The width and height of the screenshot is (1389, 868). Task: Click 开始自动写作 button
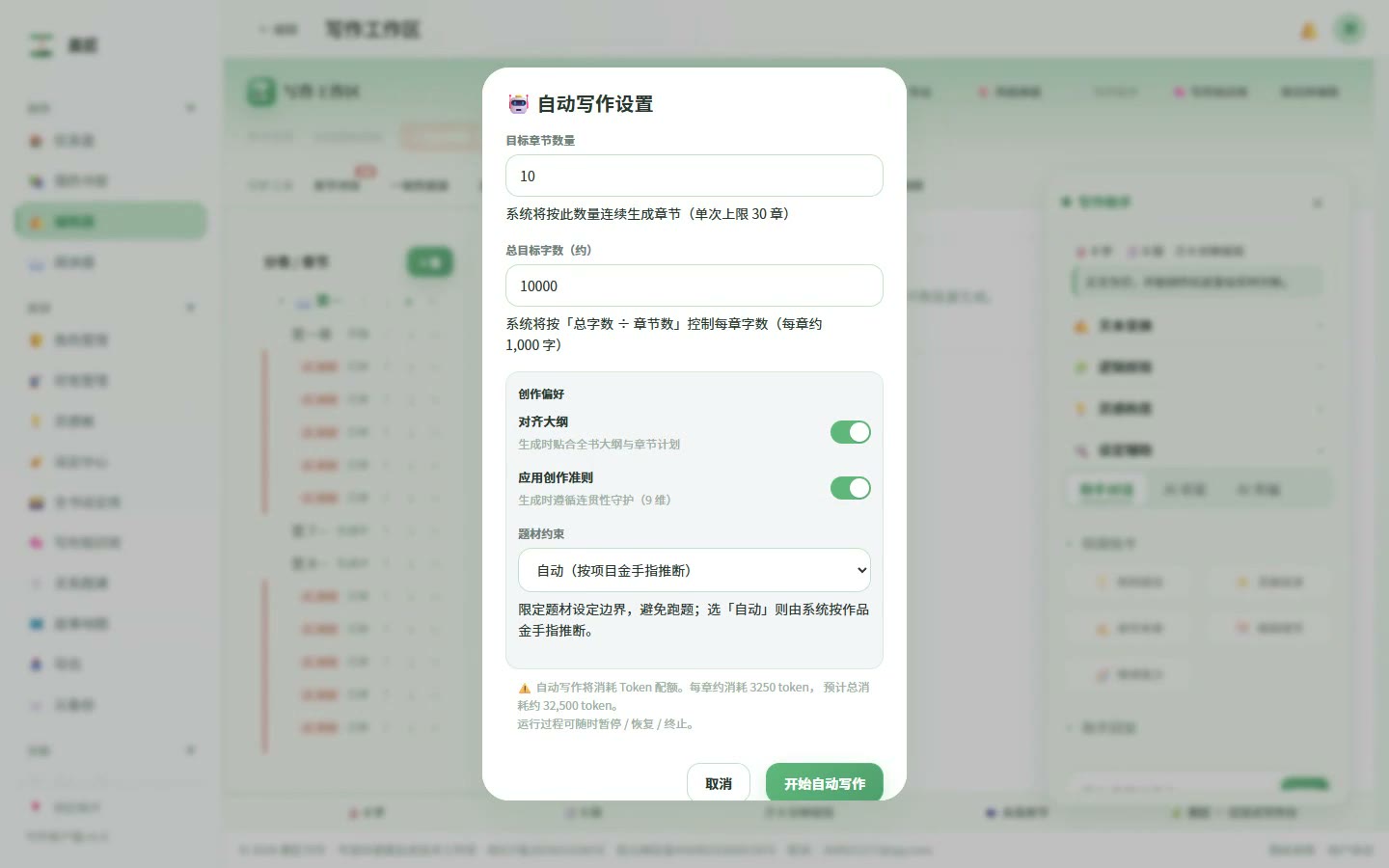pos(824,783)
